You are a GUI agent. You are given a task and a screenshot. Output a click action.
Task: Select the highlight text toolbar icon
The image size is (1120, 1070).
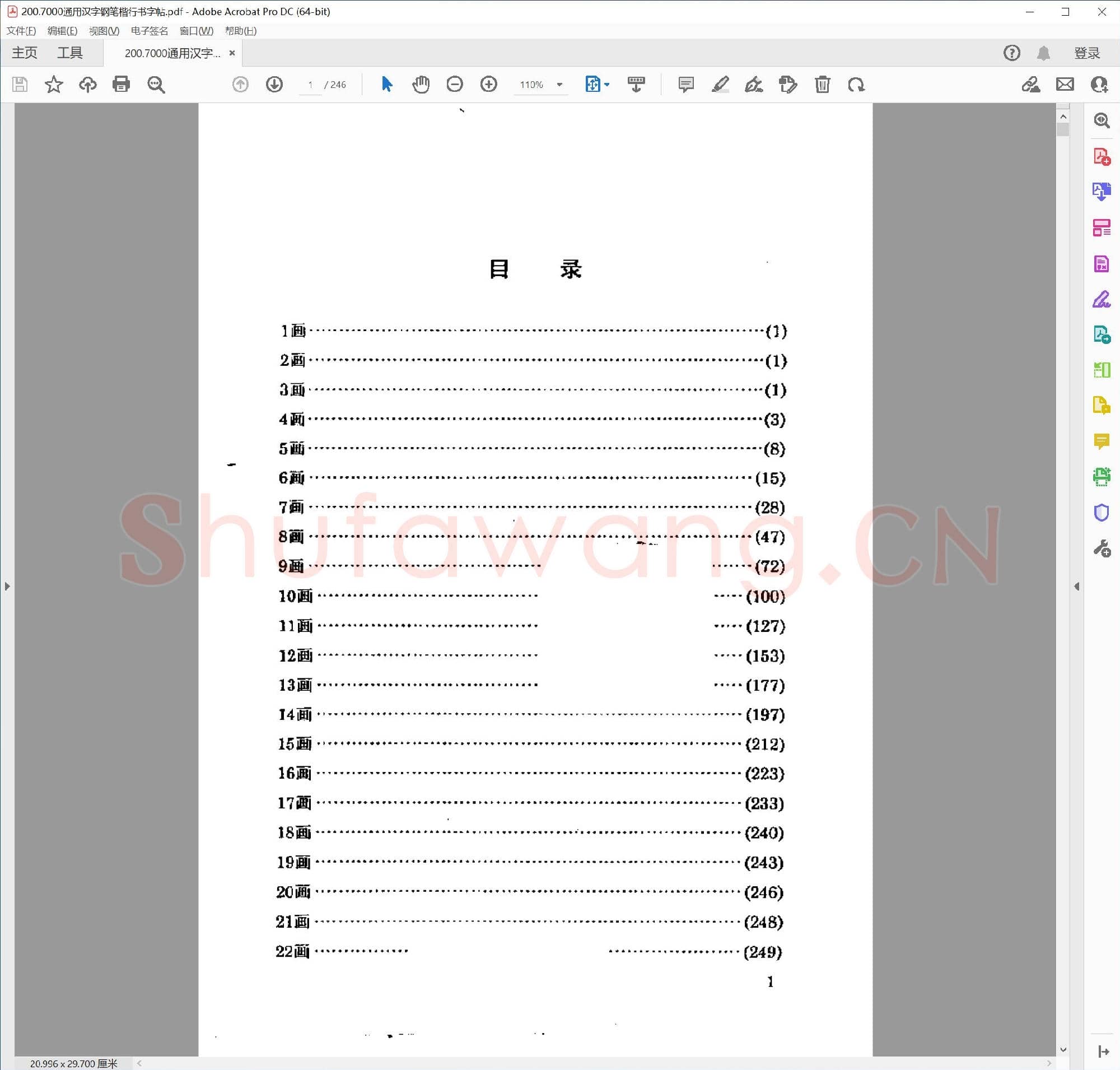coord(720,85)
